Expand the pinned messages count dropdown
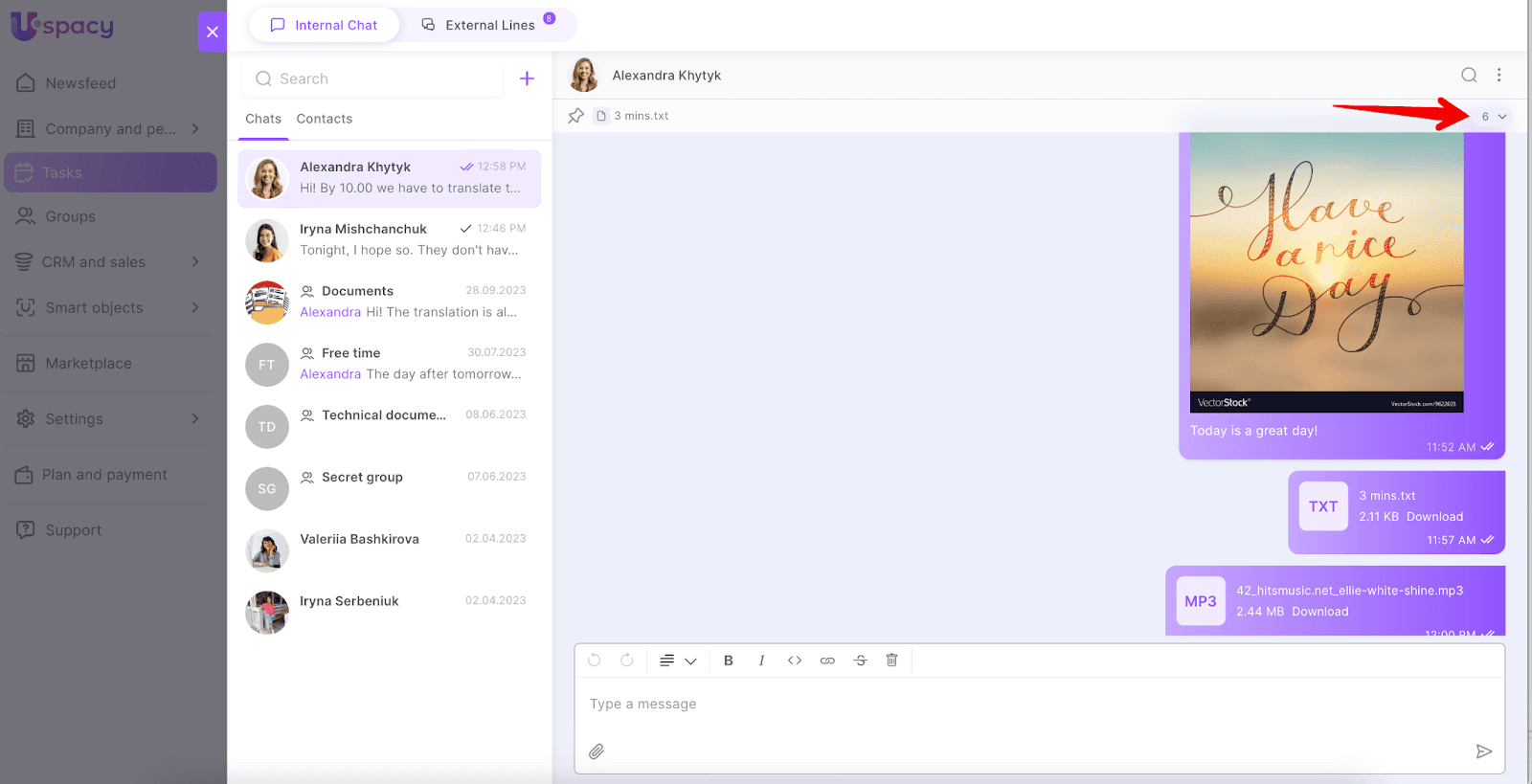This screenshot has width=1532, height=784. point(1494,117)
